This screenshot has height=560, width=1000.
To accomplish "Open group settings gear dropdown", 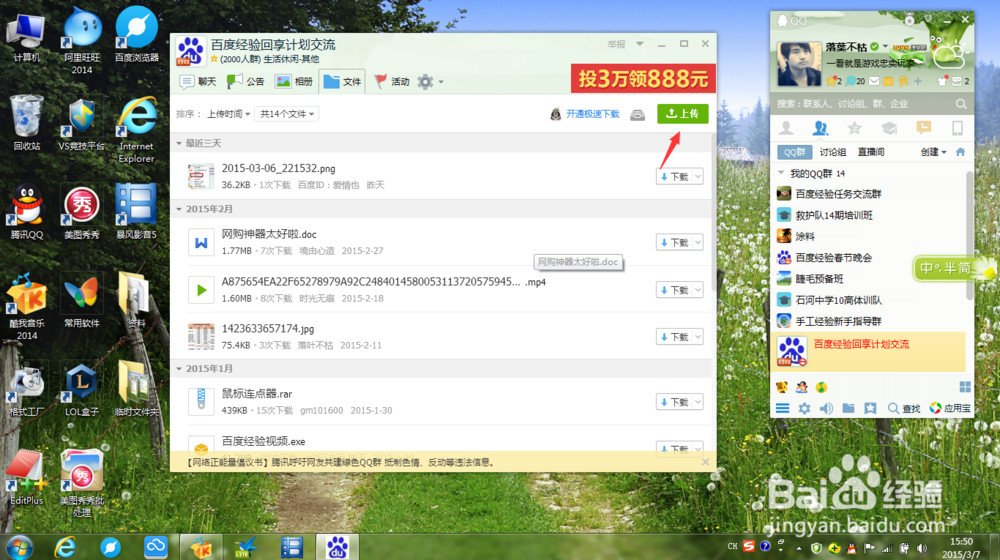I will (430, 82).
